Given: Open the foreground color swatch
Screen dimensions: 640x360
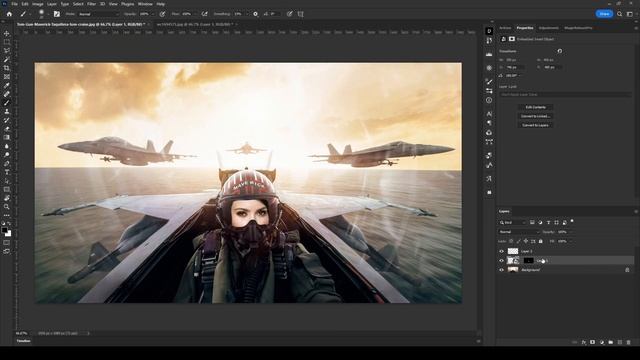Looking at the screenshot, I should point(4,231).
